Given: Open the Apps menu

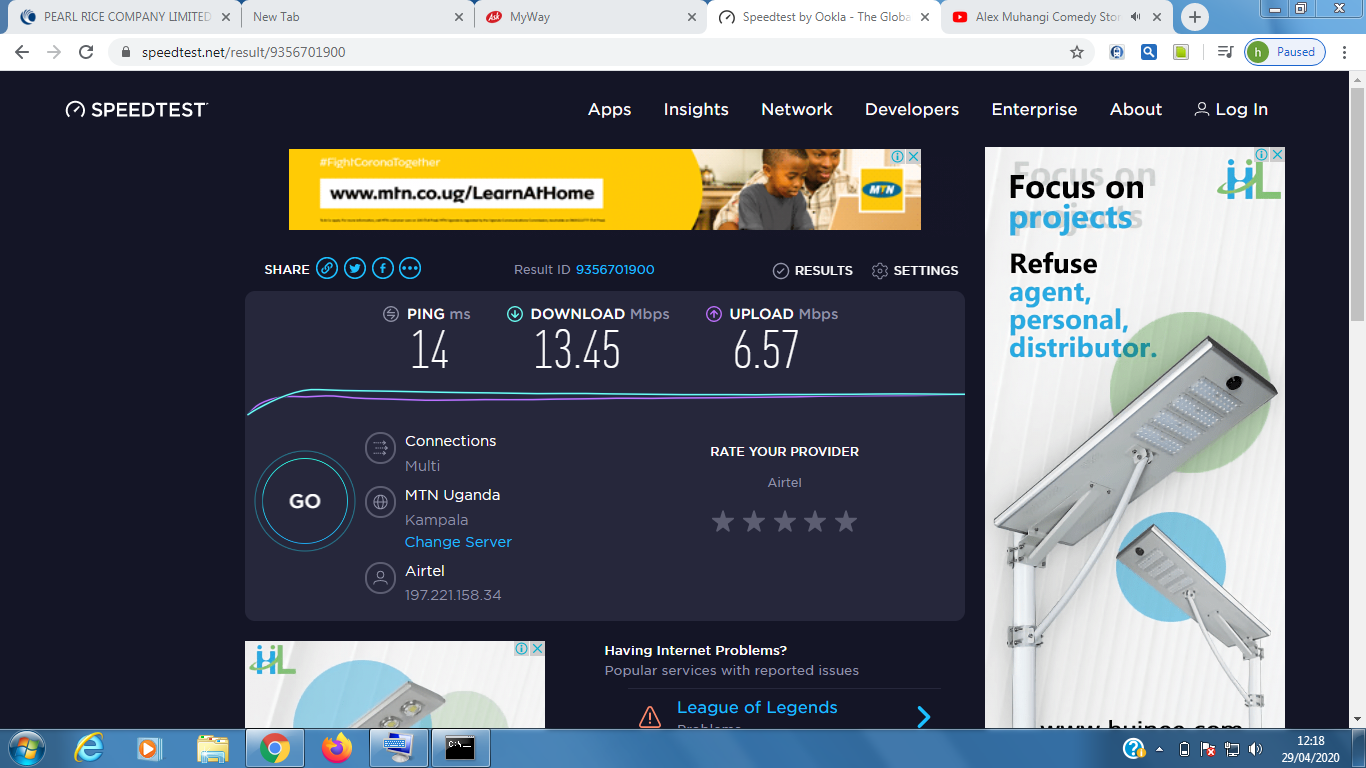Looking at the screenshot, I should 609,110.
